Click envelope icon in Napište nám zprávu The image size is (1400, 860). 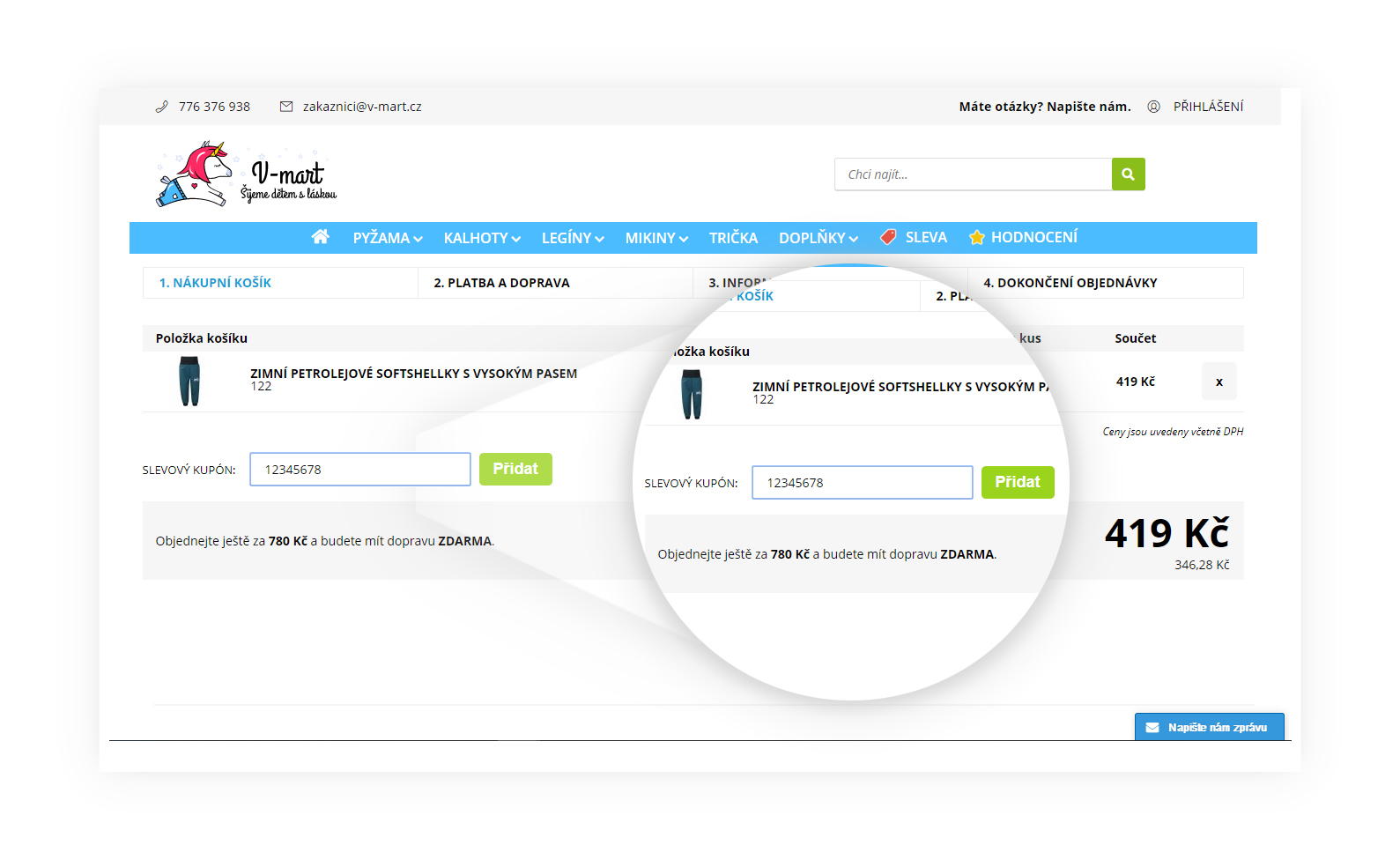point(1152,728)
